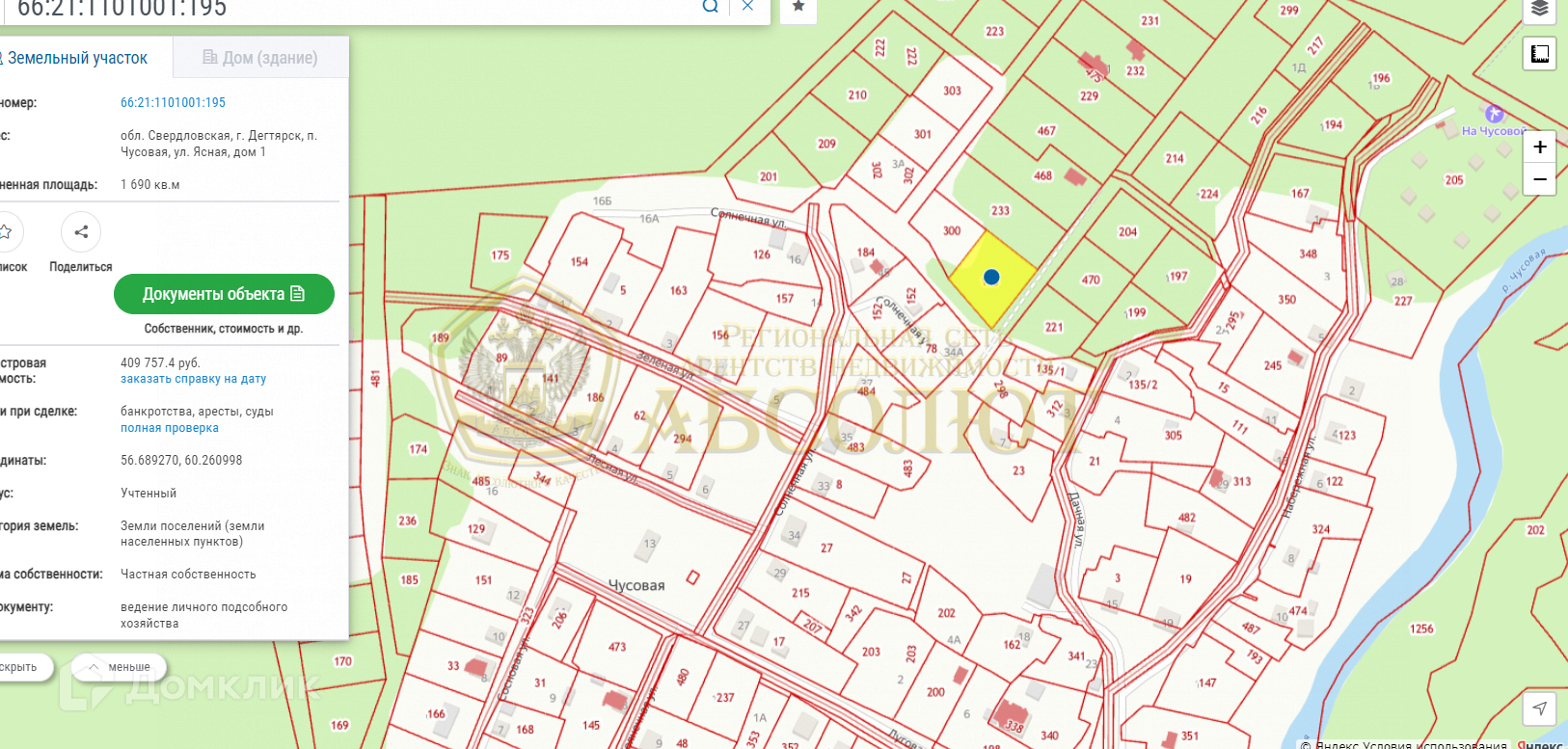Click the Собственник, стоимость и др. caption

click(224, 329)
